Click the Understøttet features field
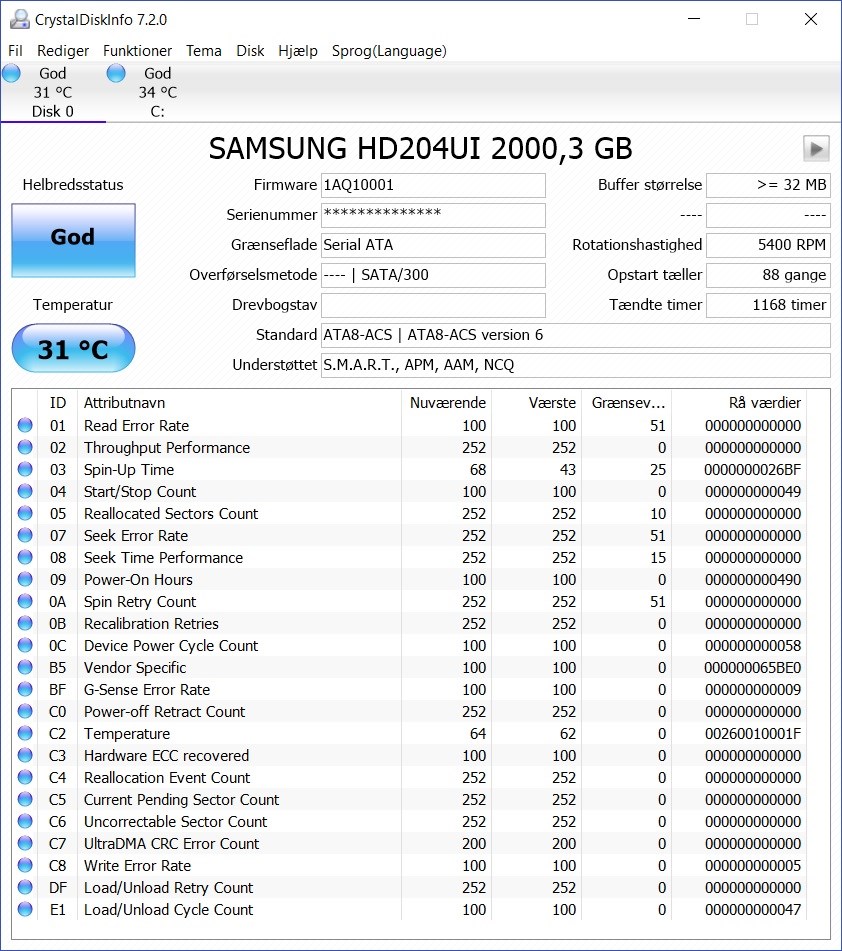Viewport: 842px width, 951px height. click(x=575, y=365)
